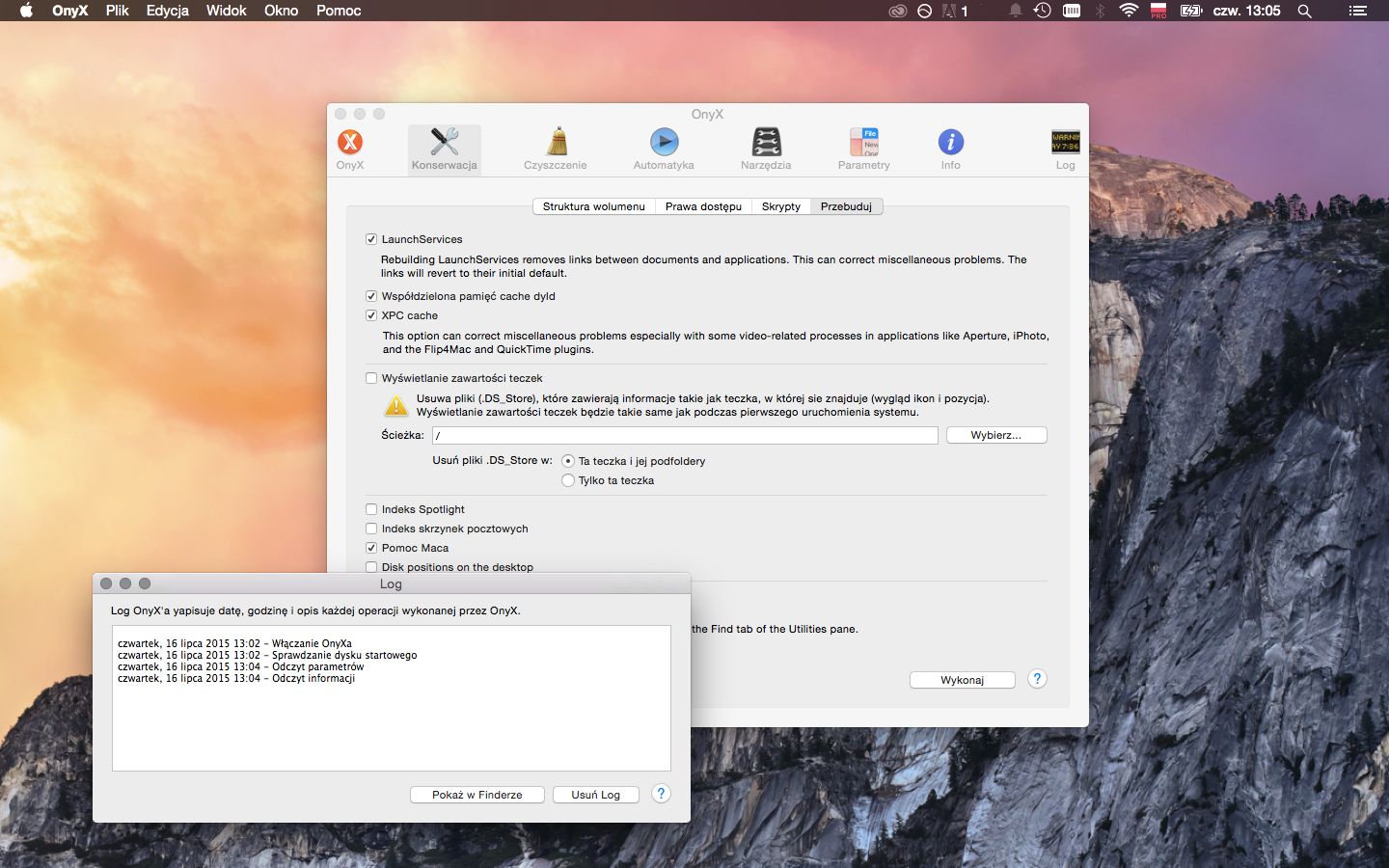This screenshot has width=1389, height=868.
Task: Click log entry Sprawdzanie dysku startowego
Action: [267, 655]
